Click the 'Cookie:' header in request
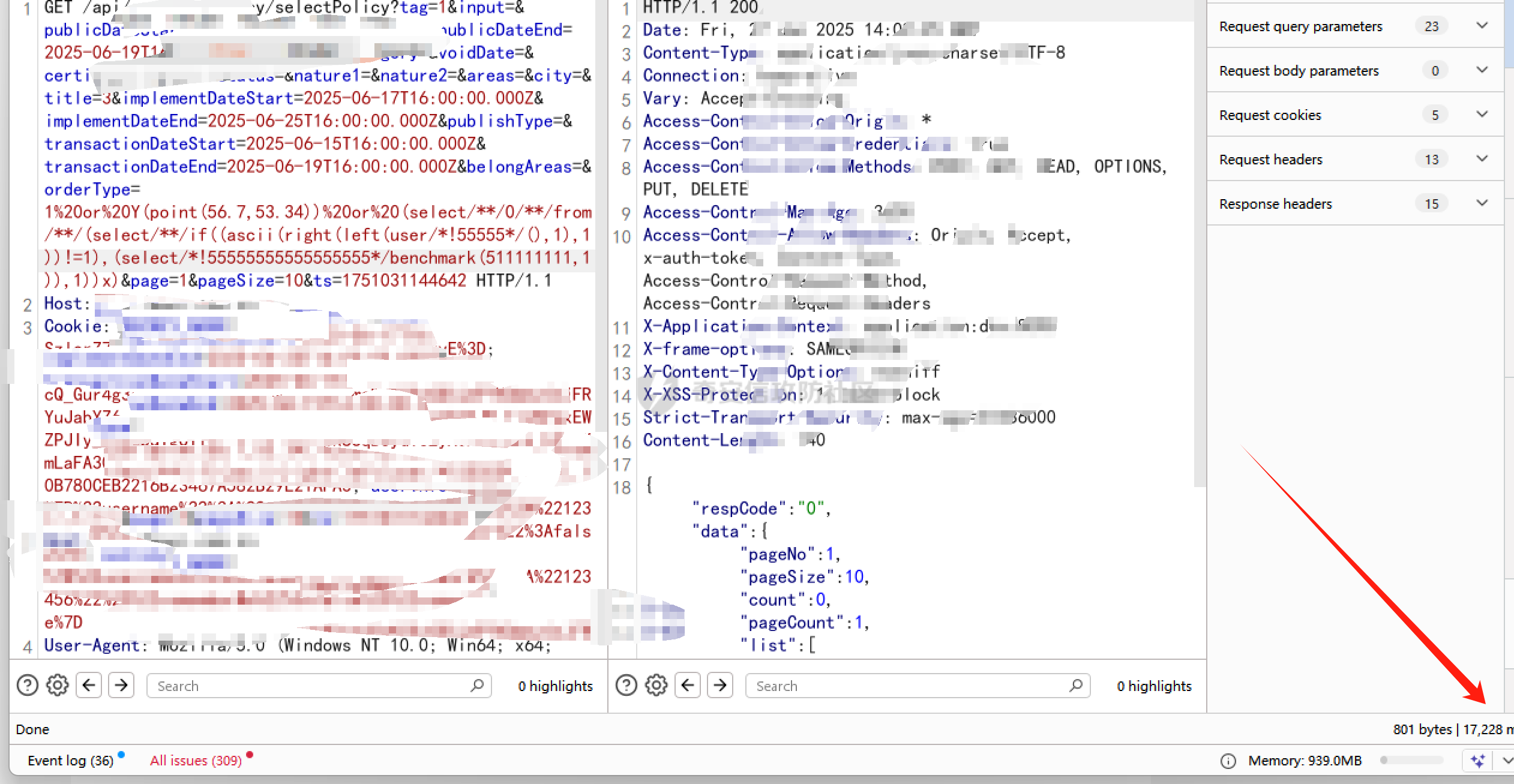Screen dimensions: 1514x784 click(x=77, y=326)
